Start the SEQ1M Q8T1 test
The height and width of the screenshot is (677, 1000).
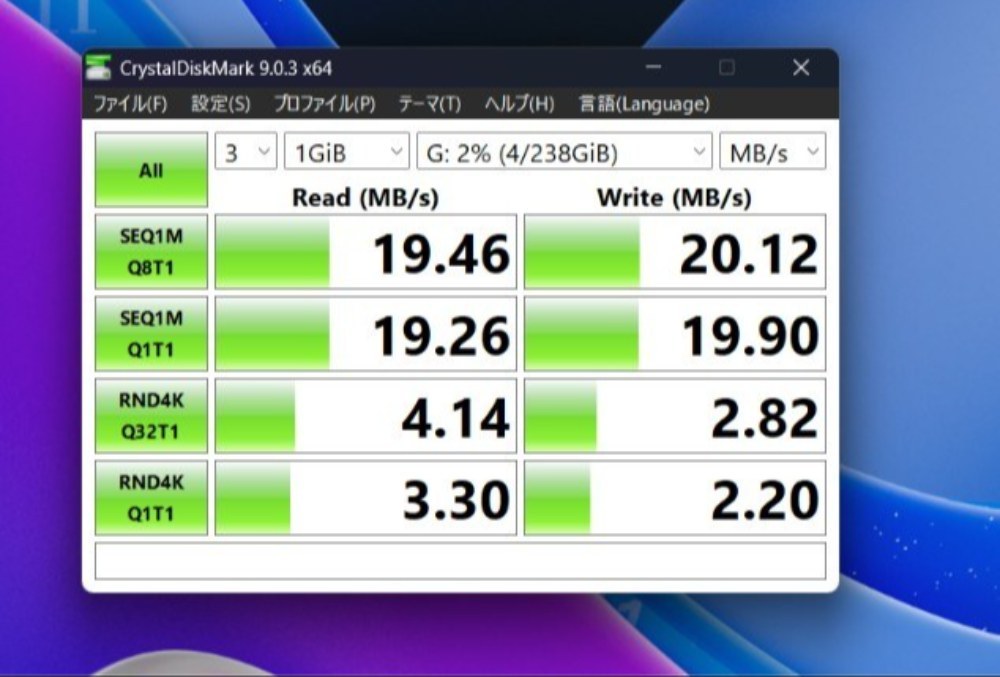click(151, 252)
